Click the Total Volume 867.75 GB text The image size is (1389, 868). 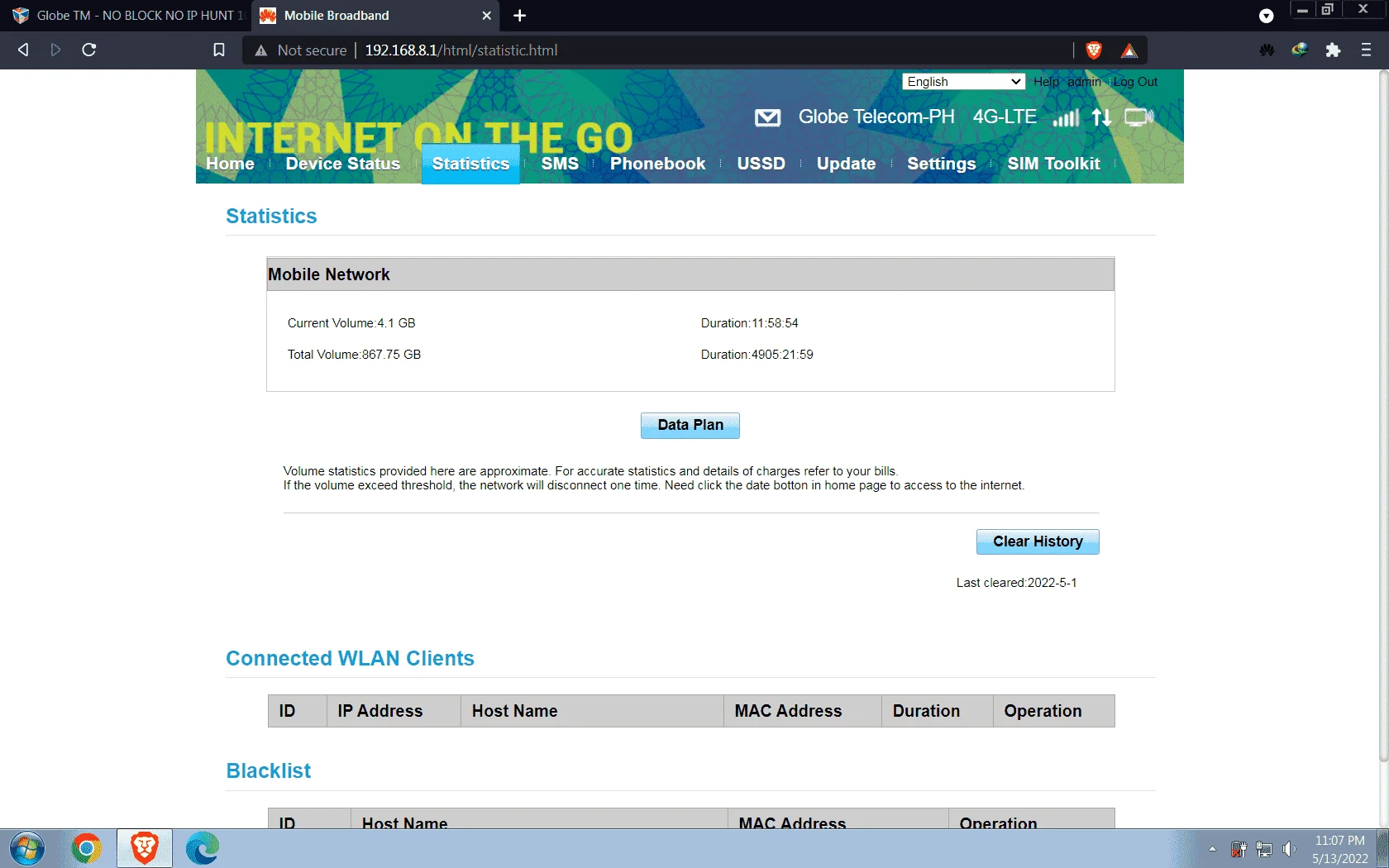(x=354, y=355)
